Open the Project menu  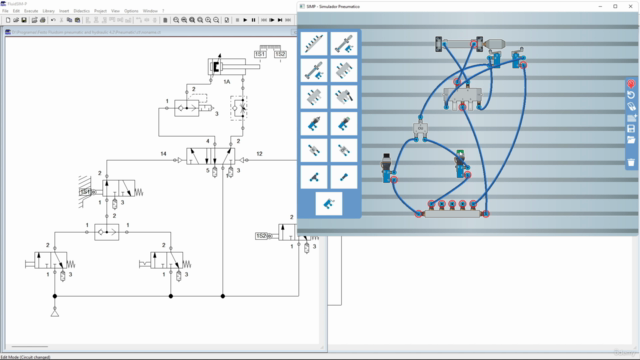tap(100, 11)
